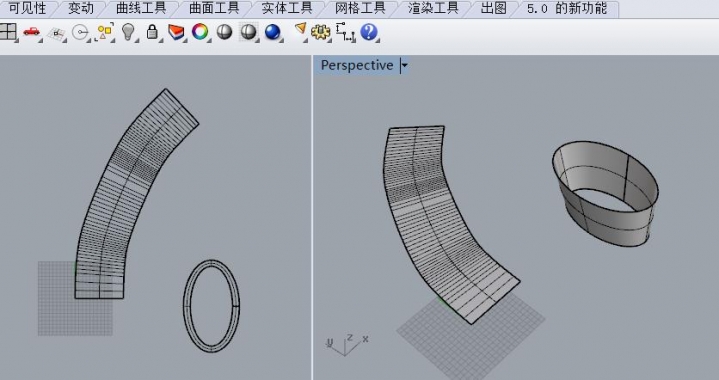Click the select objects shapes icon

105,32
